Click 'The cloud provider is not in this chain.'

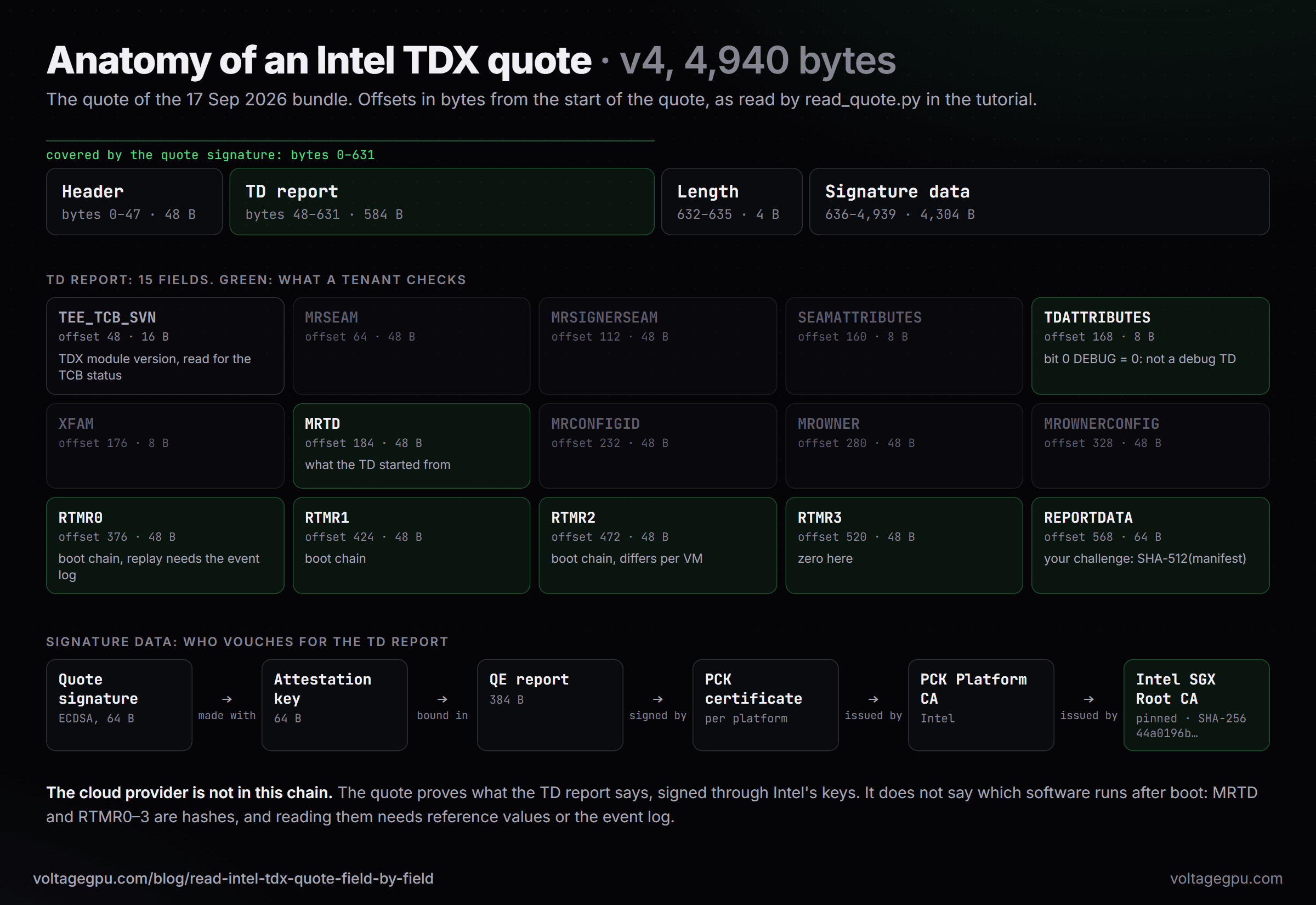189,793
